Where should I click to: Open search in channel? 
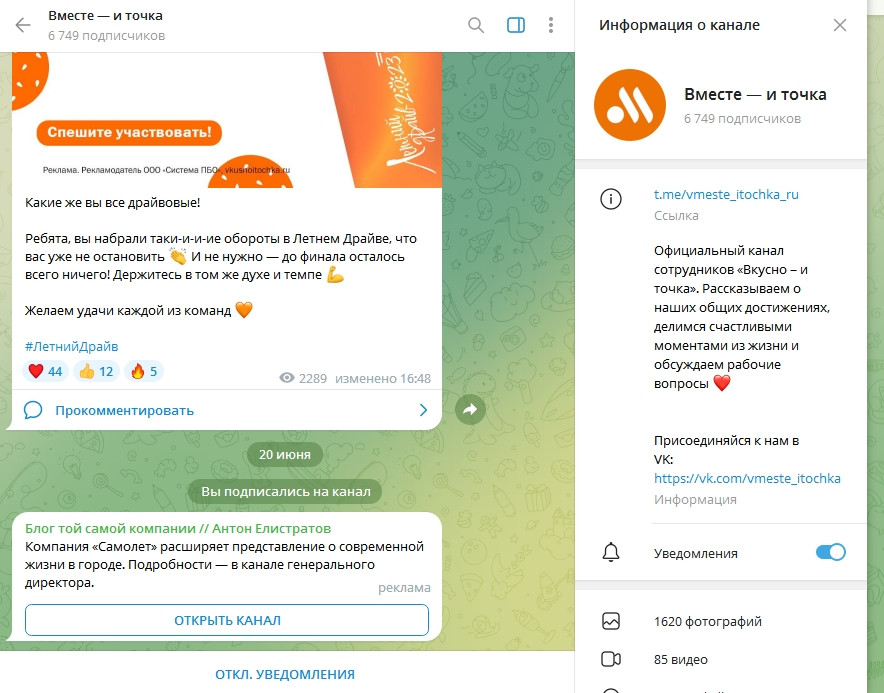pyautogui.click(x=476, y=25)
